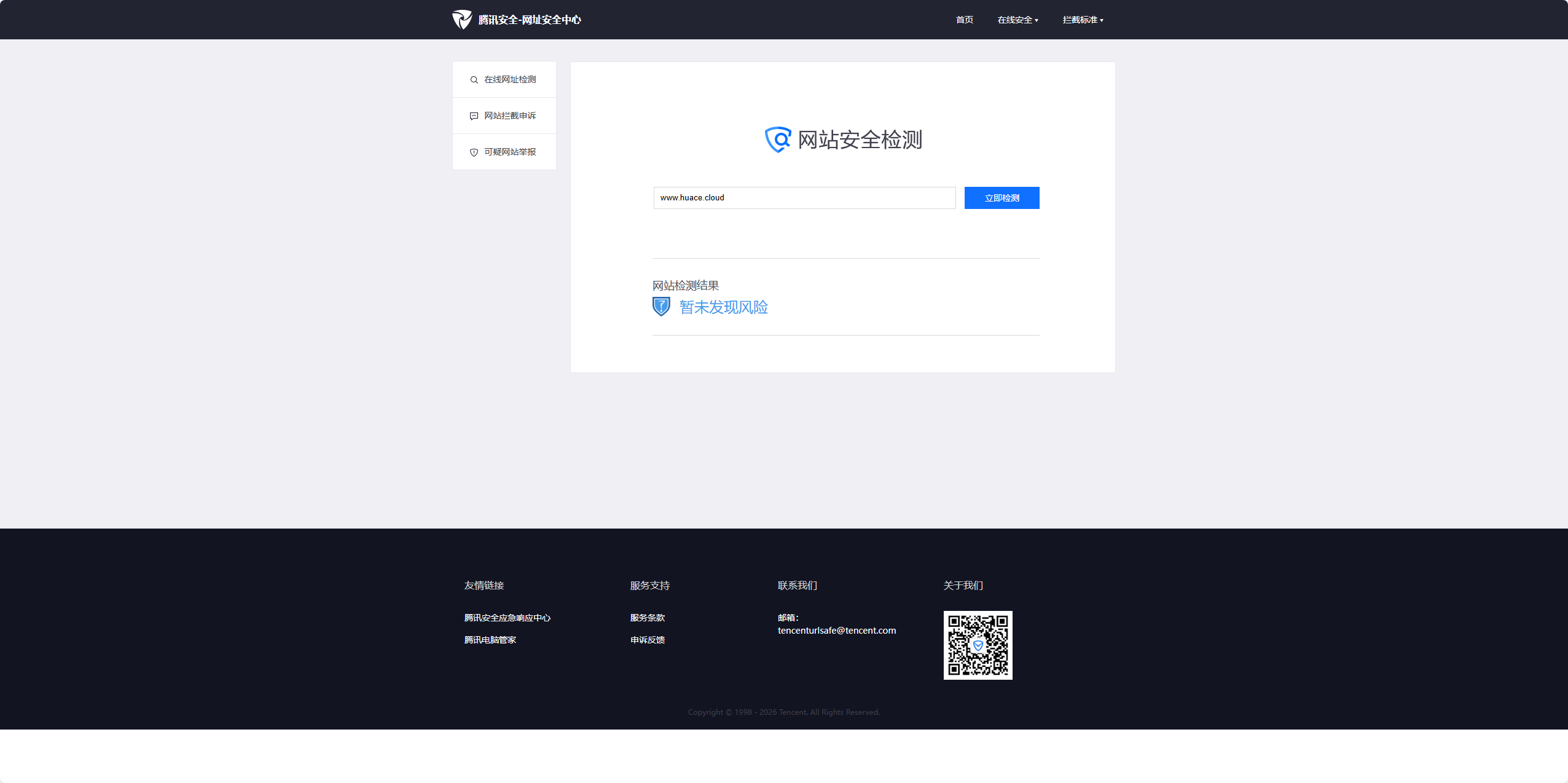
Task: Open the 腾讯电脑管家 footer link
Action: coord(490,640)
